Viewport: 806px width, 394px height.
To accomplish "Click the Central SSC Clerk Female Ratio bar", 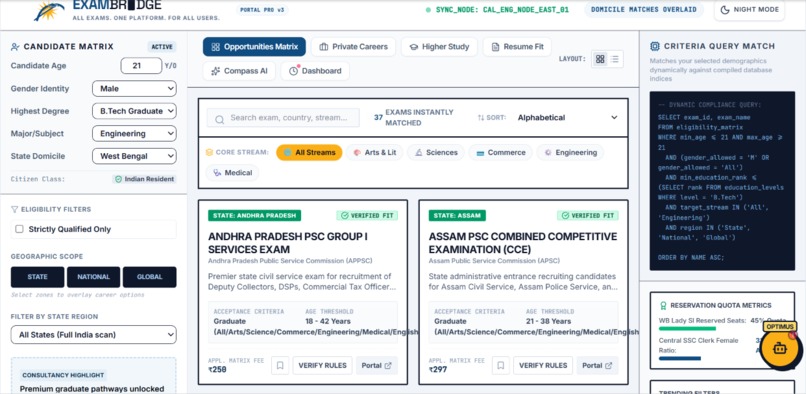I will (680, 359).
